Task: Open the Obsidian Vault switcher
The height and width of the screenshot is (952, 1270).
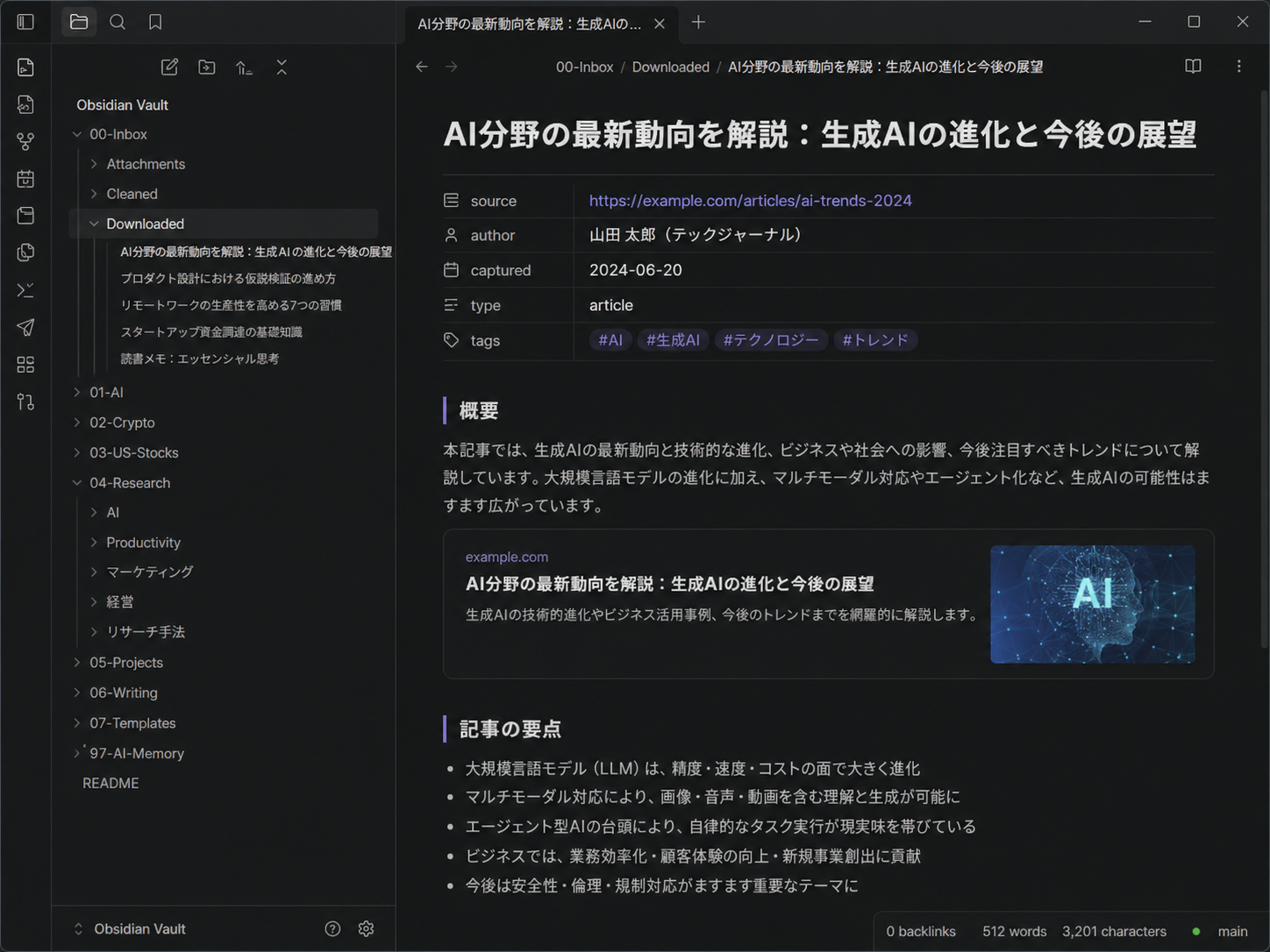Action: click(x=132, y=929)
